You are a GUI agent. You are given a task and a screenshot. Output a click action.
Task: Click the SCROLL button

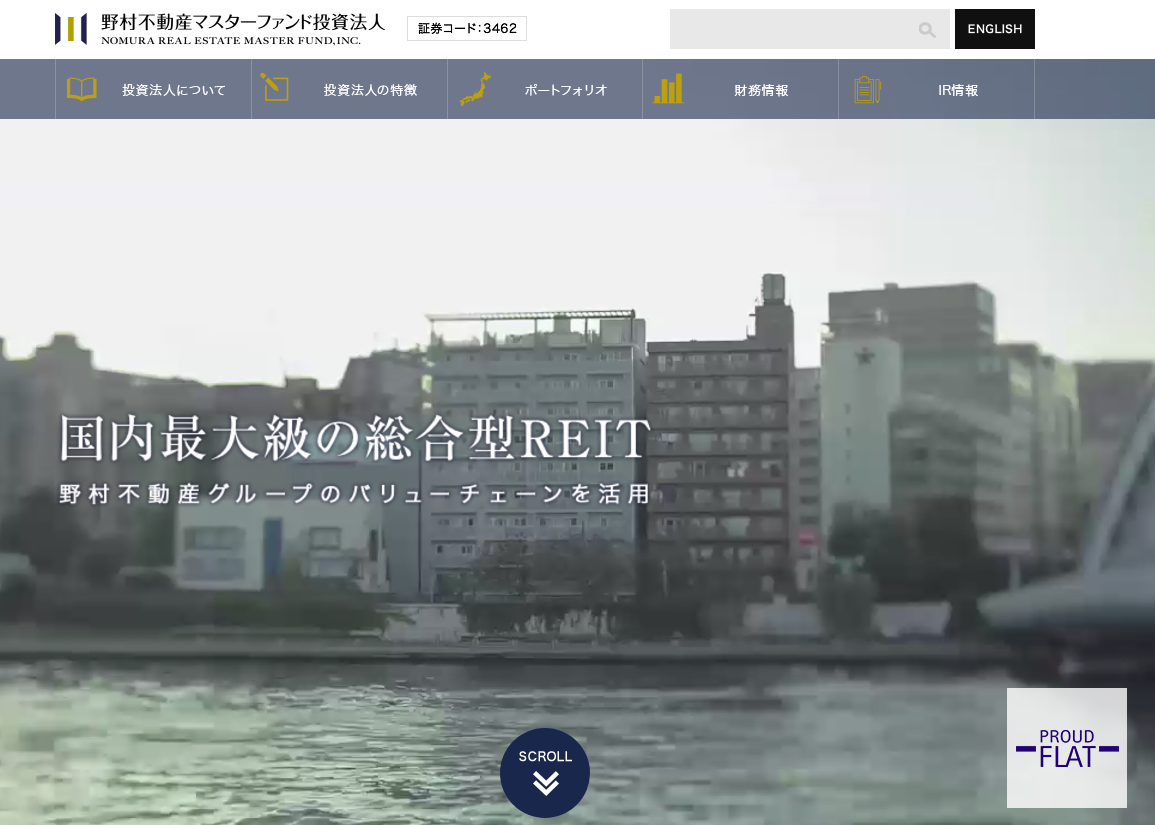545,772
